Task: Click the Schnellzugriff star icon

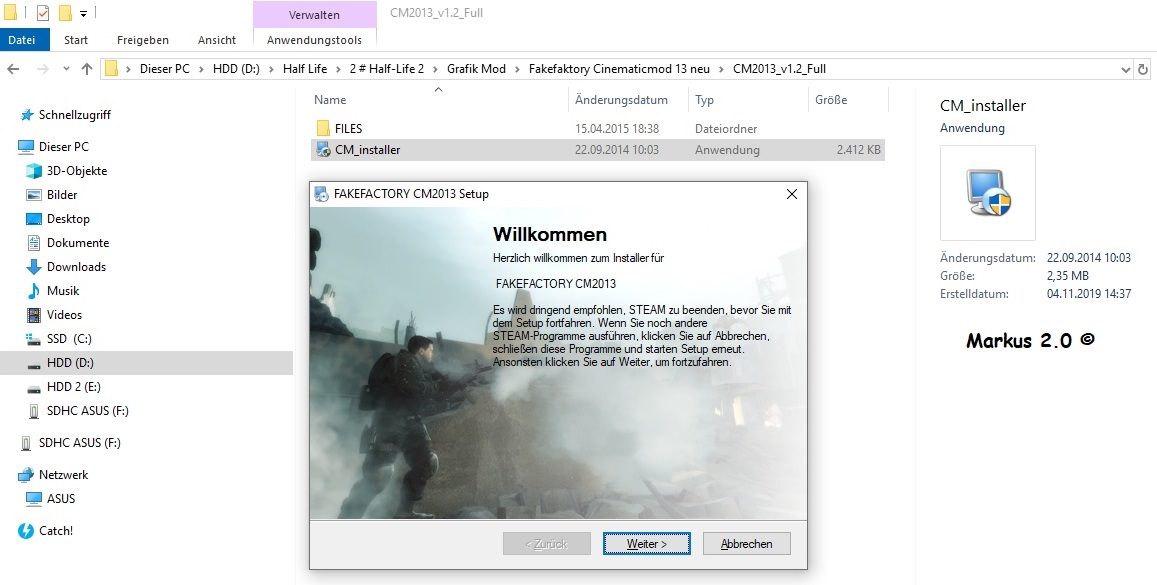Action: 27,115
